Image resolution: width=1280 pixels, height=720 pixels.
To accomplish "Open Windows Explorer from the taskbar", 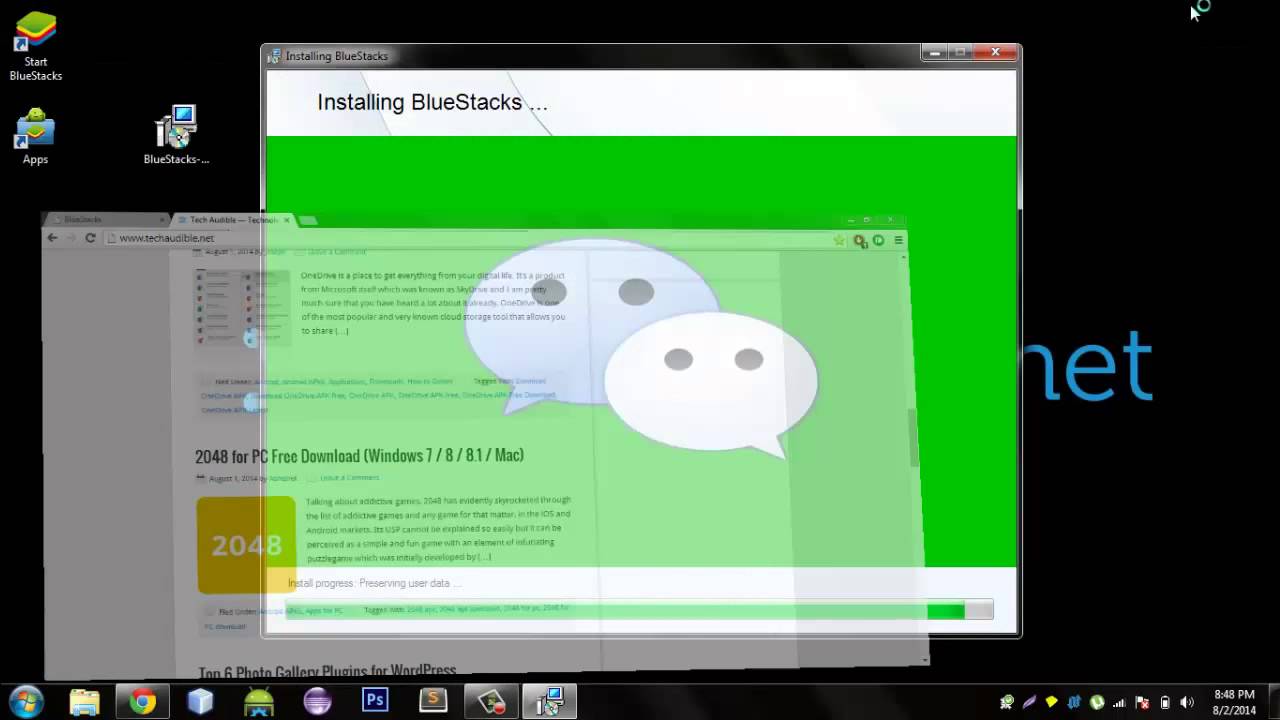I will click(85, 701).
